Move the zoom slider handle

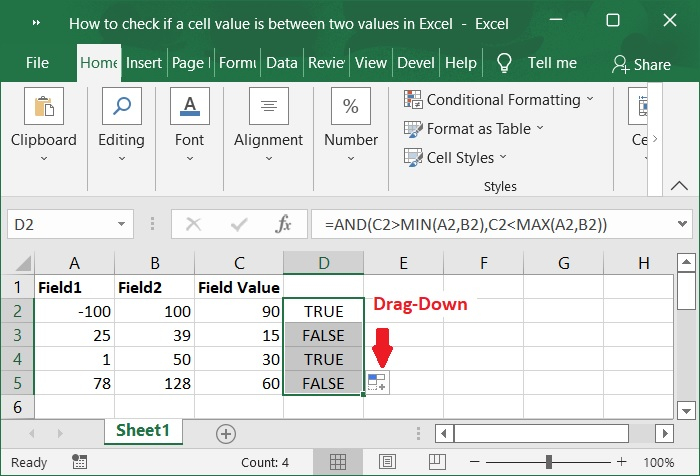coord(549,462)
